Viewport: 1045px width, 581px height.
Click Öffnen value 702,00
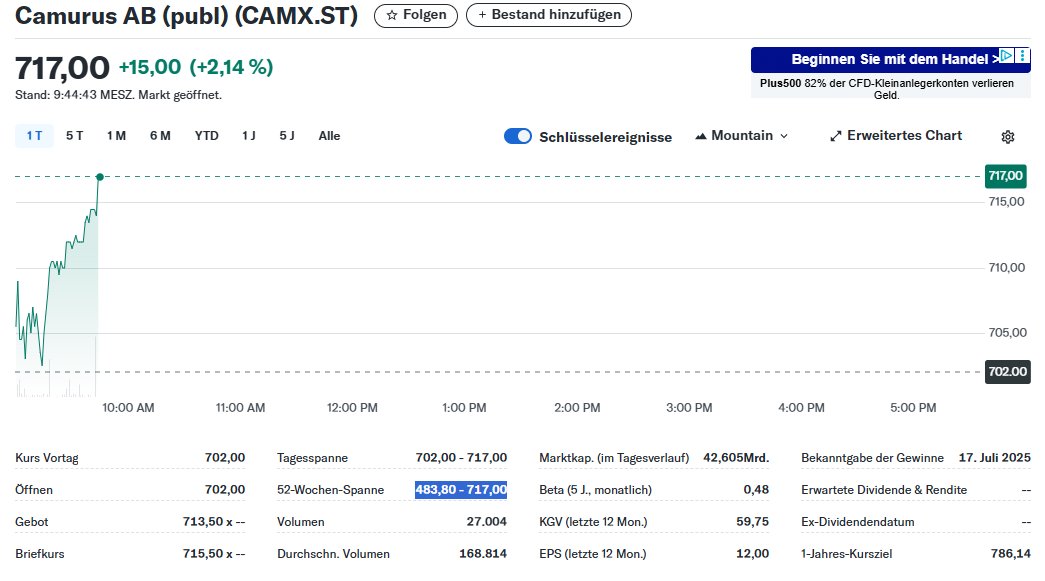pyautogui.click(x=225, y=490)
